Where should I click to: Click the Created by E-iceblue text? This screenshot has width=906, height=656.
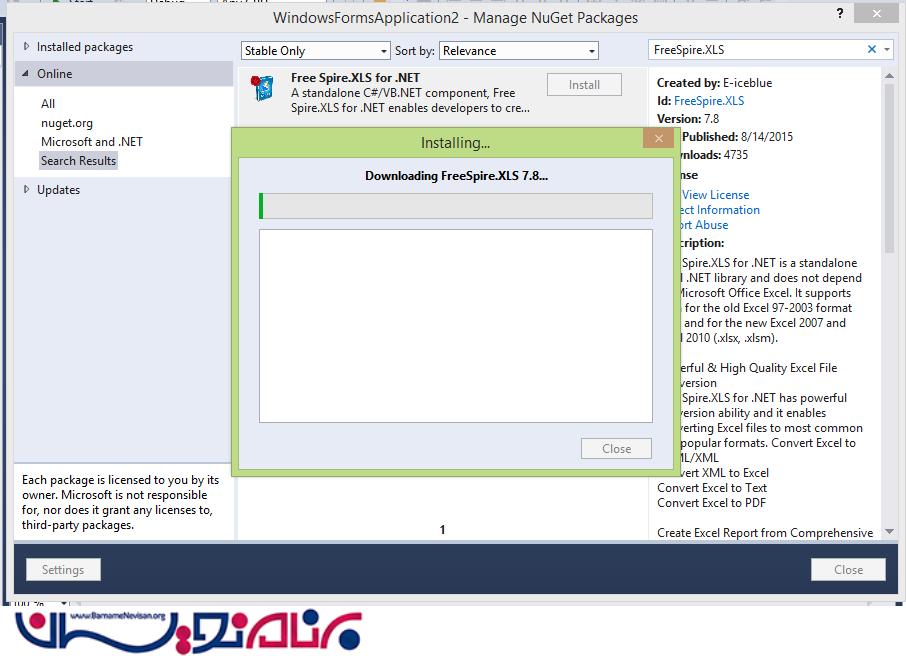[714, 83]
